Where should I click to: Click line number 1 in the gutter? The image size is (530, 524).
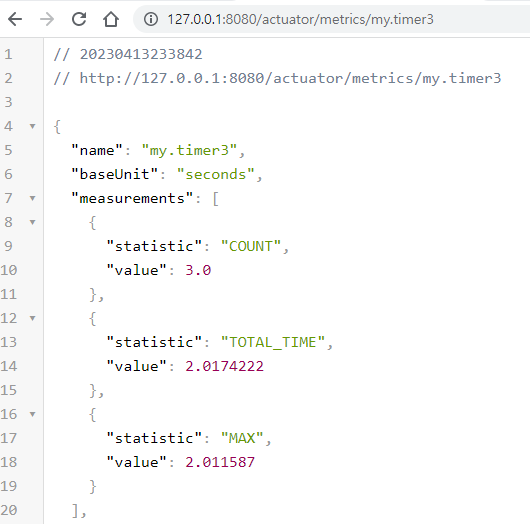click(x=8, y=54)
